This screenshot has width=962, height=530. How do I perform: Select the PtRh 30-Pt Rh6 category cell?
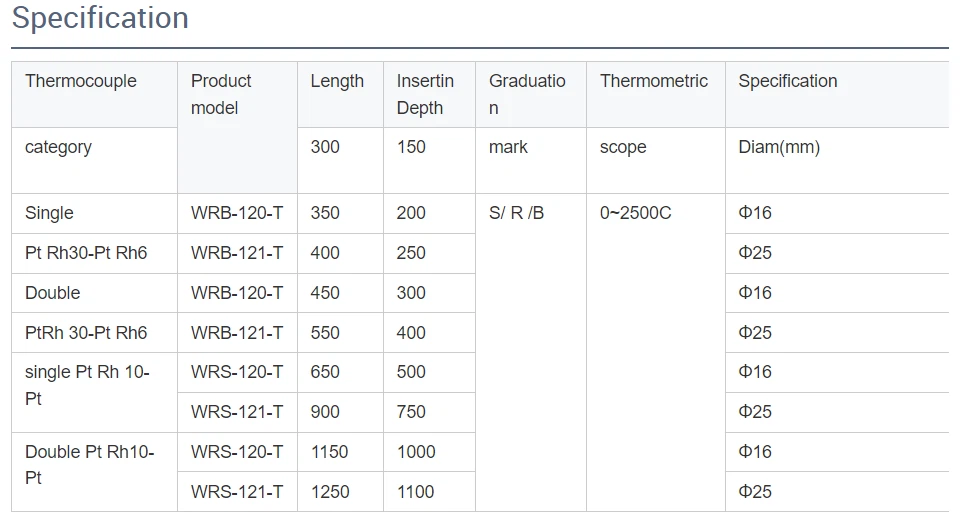(94, 332)
